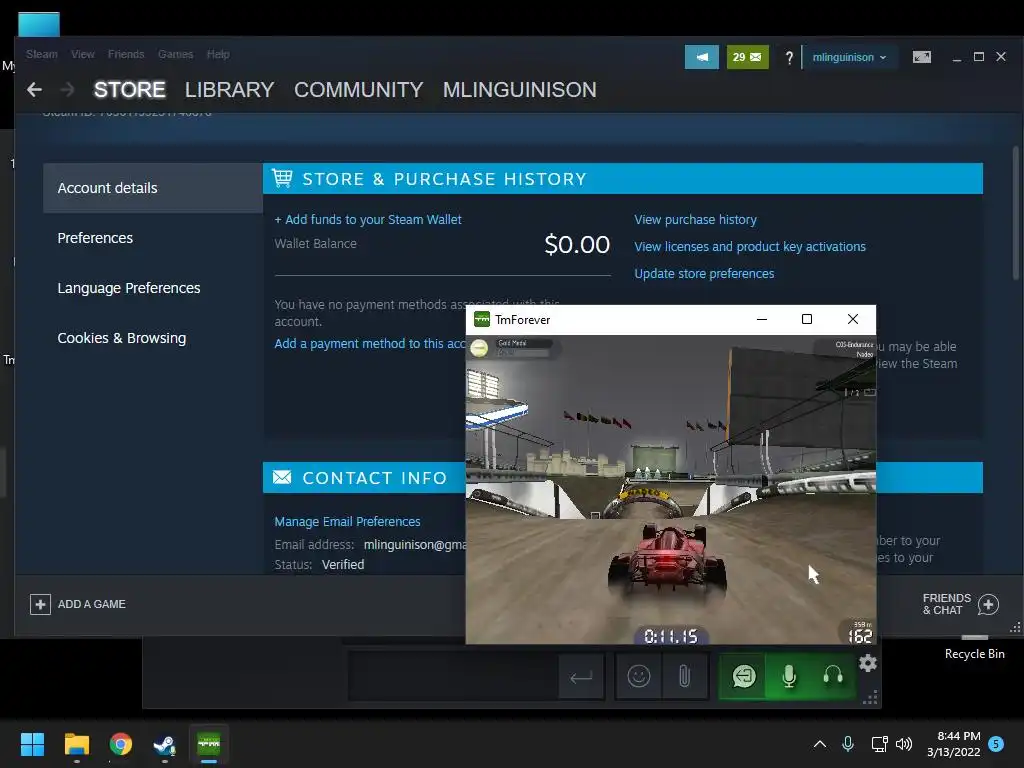Viewport: 1024px width, 768px height.
Task: Click the volume speaker tray icon
Action: pos(904,744)
